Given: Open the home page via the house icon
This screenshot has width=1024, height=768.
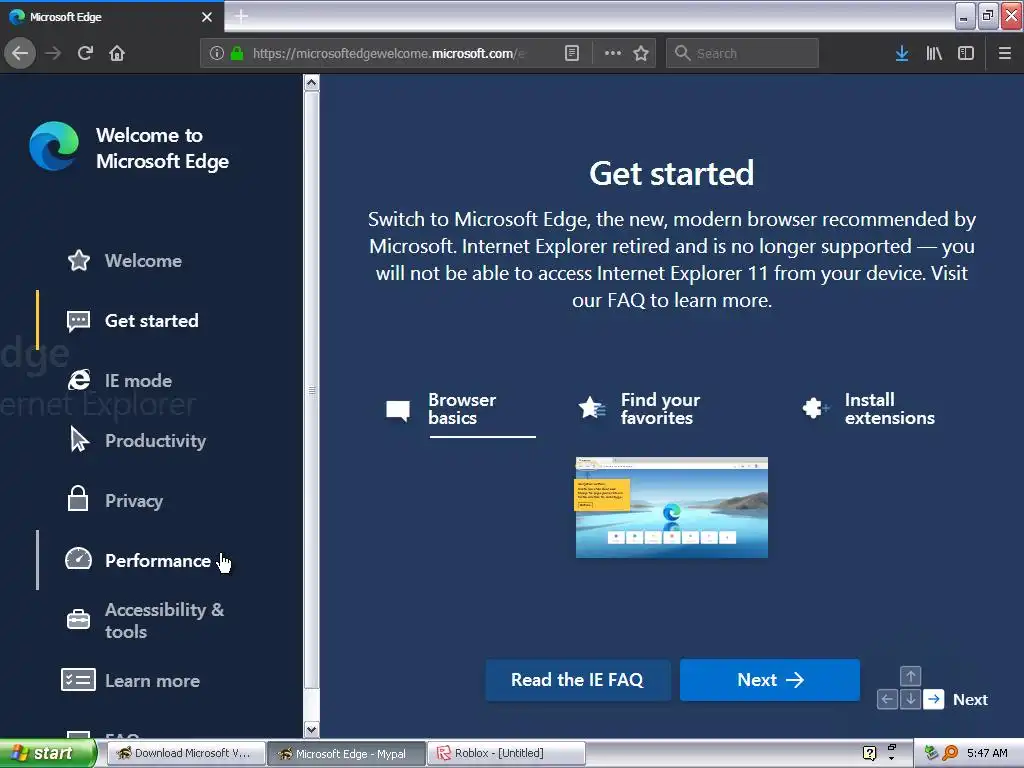Looking at the screenshot, I should 117,53.
